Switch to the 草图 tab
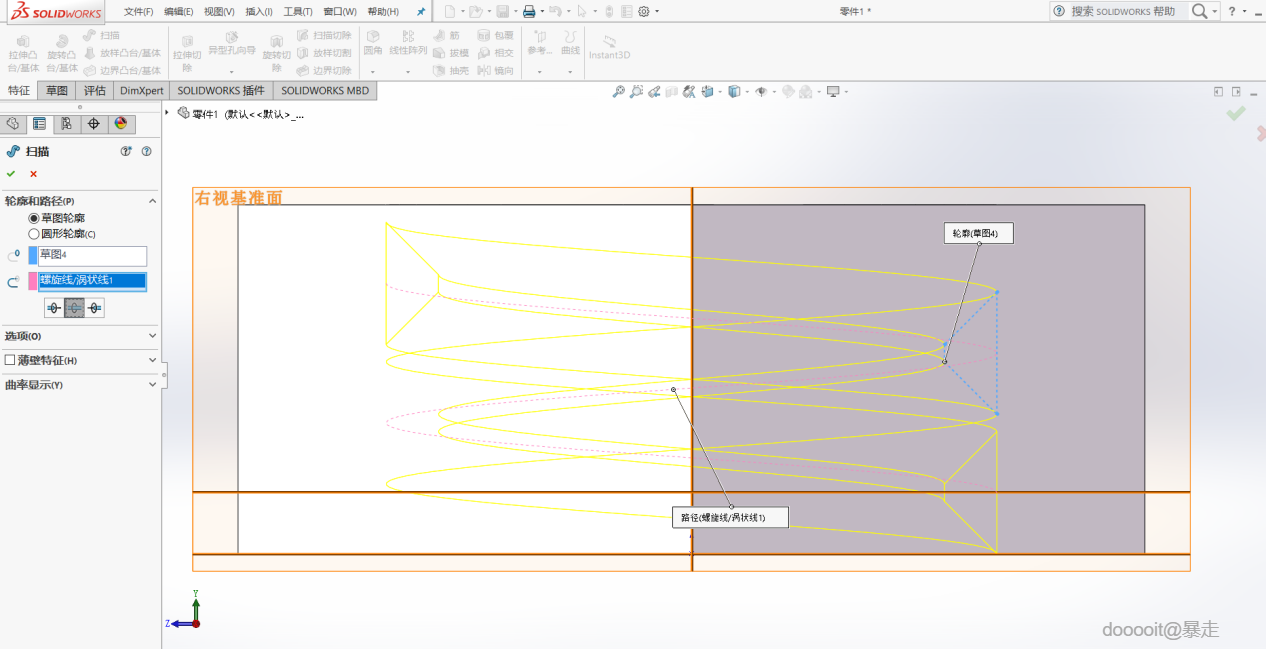The height and width of the screenshot is (649, 1266). [x=56, y=90]
